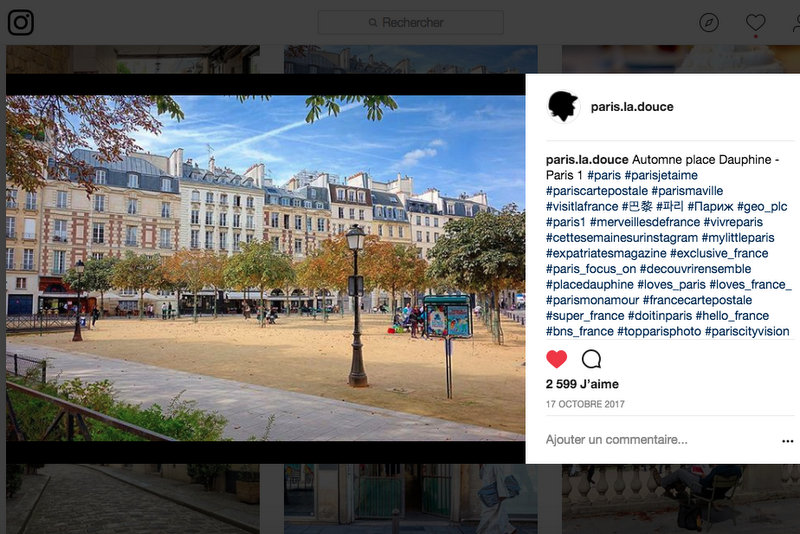
Task: Open the 17 OCTOBRE 2017 post date
Action: pos(585,404)
